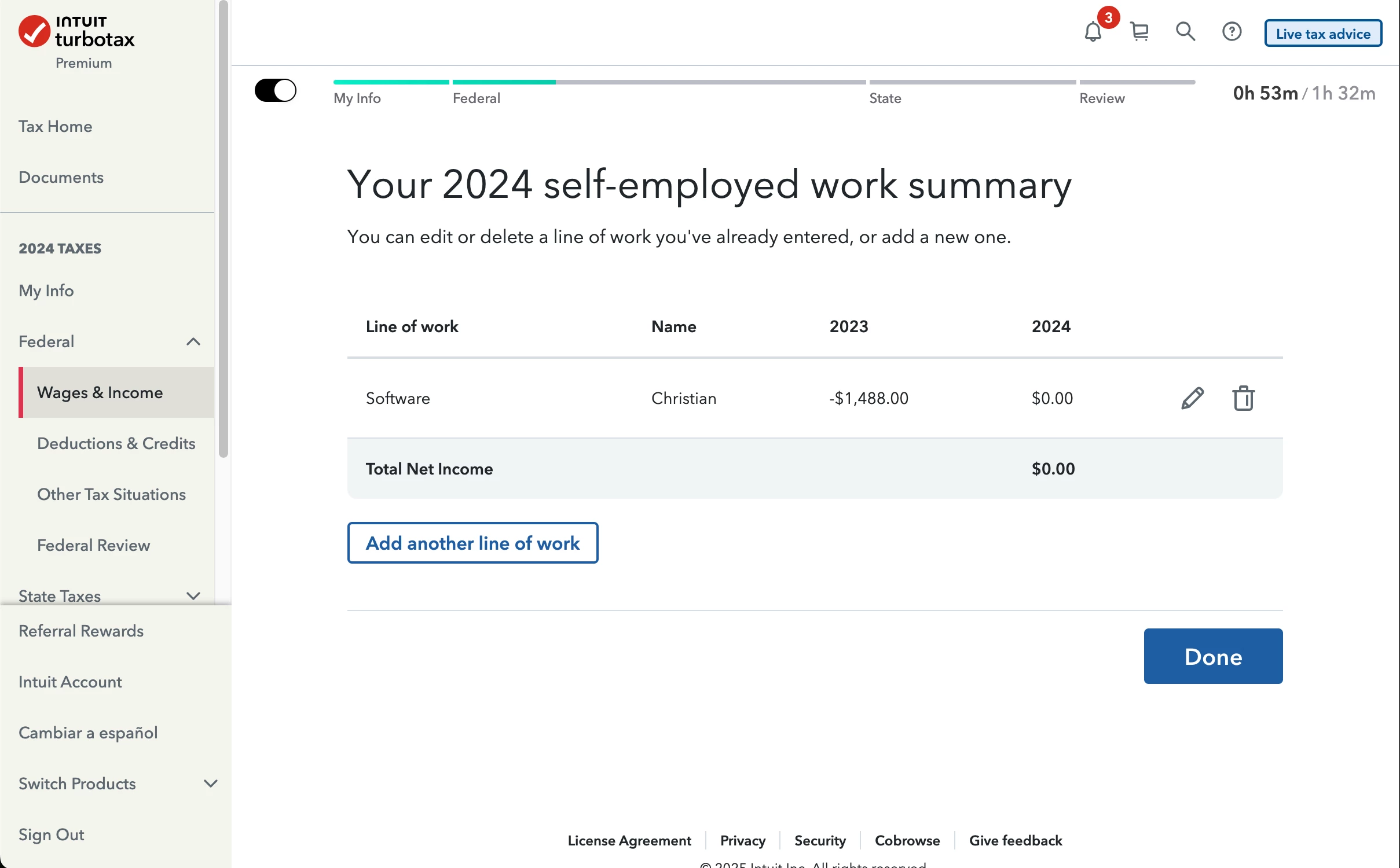
Task: Click the State progress bar segment
Action: 972,82
